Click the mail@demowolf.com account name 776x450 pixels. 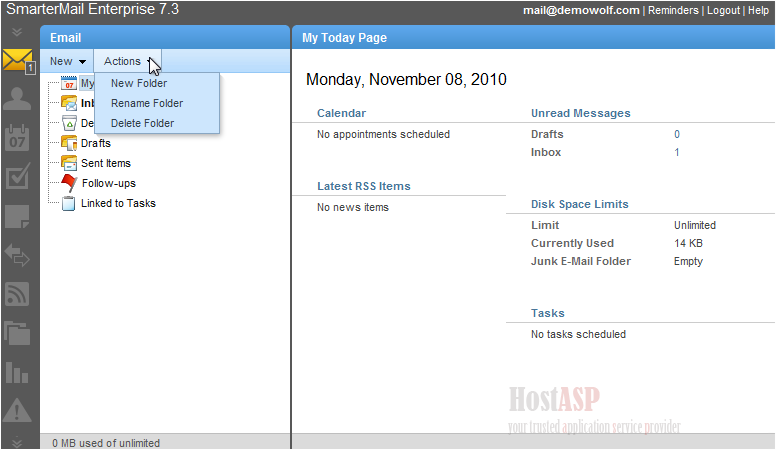pos(581,10)
